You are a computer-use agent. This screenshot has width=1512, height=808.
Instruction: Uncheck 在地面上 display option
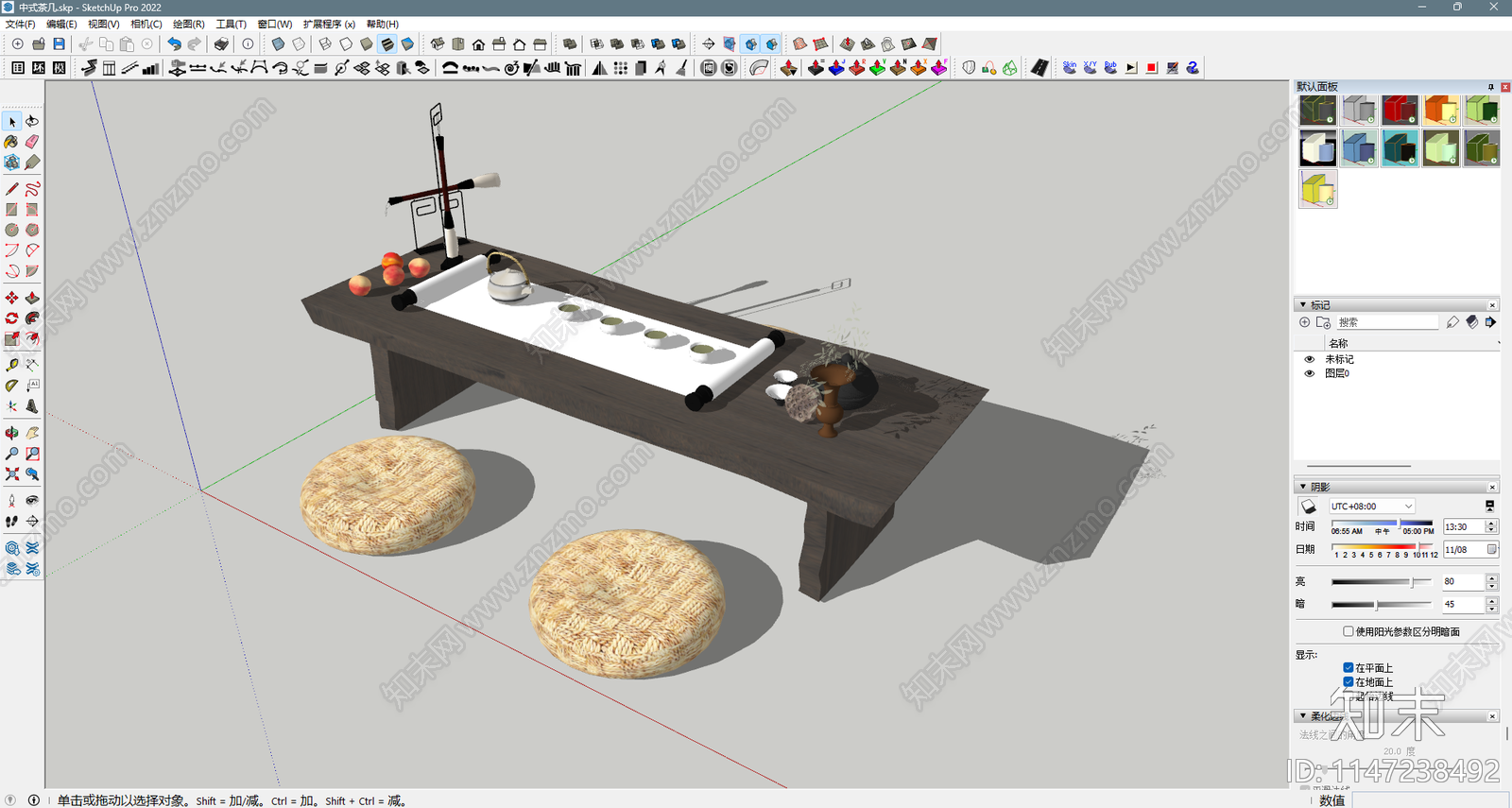coord(1349,681)
